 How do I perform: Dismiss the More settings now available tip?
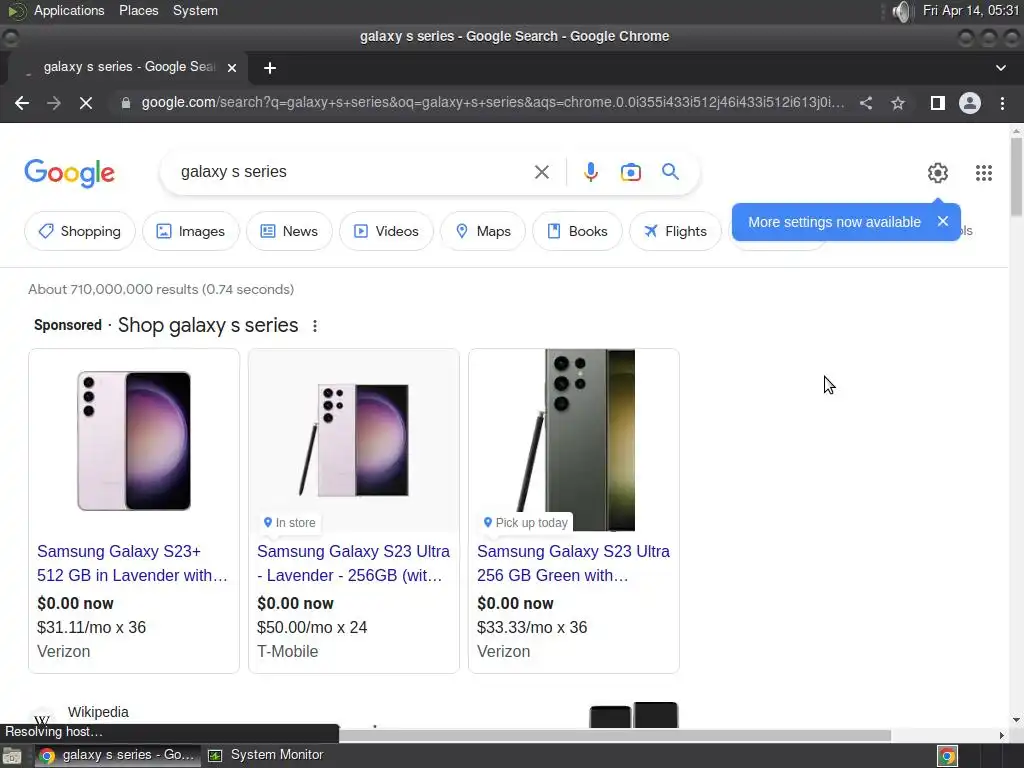(x=942, y=221)
